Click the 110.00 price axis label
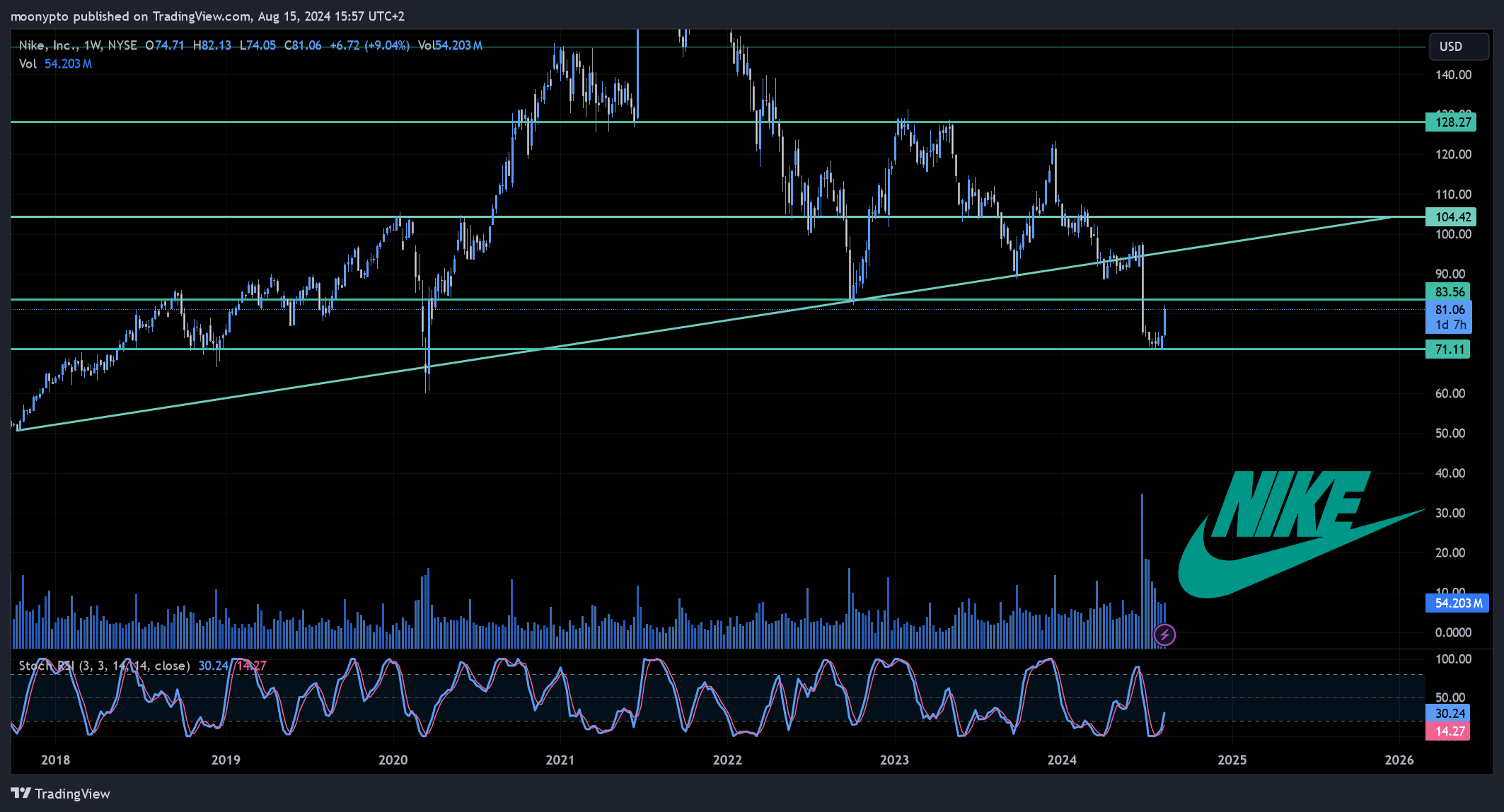 1453,194
